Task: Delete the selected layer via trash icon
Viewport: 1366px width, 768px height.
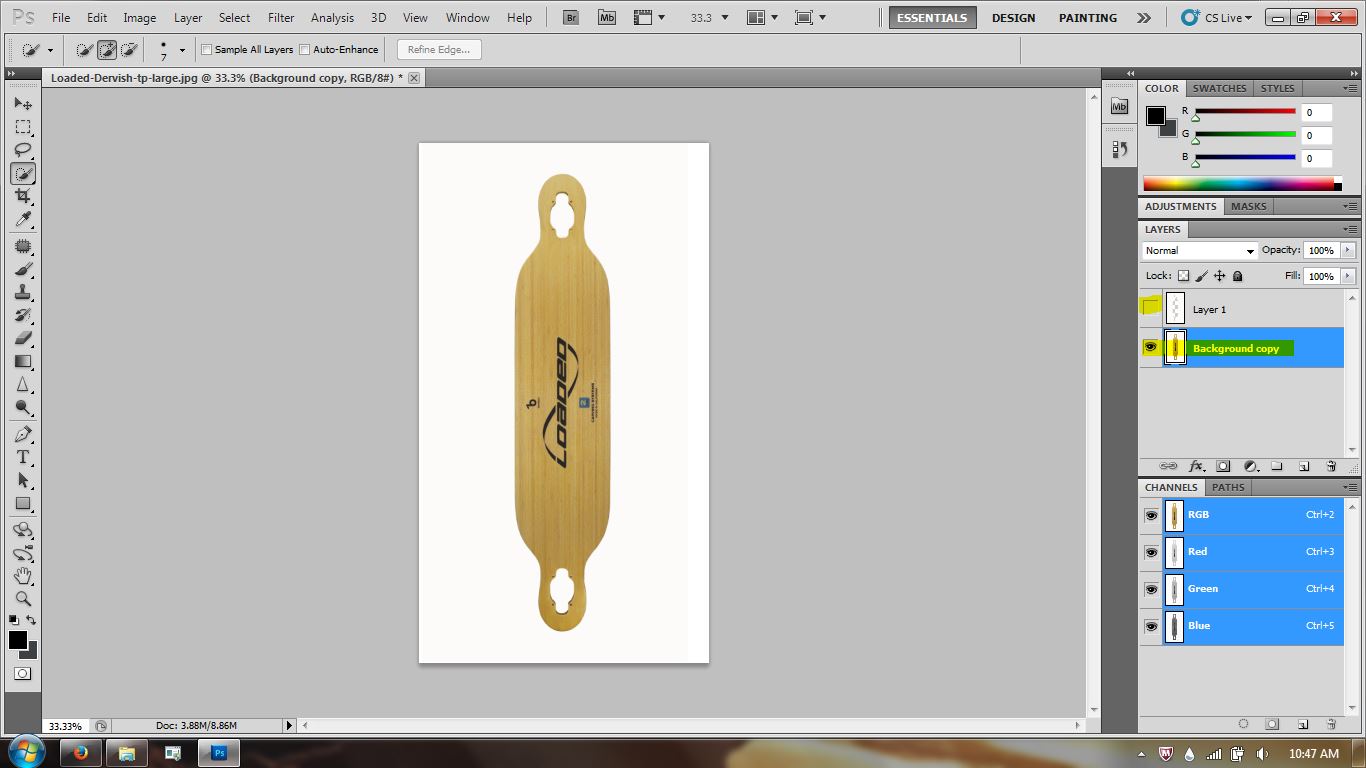Action: pos(1330,466)
